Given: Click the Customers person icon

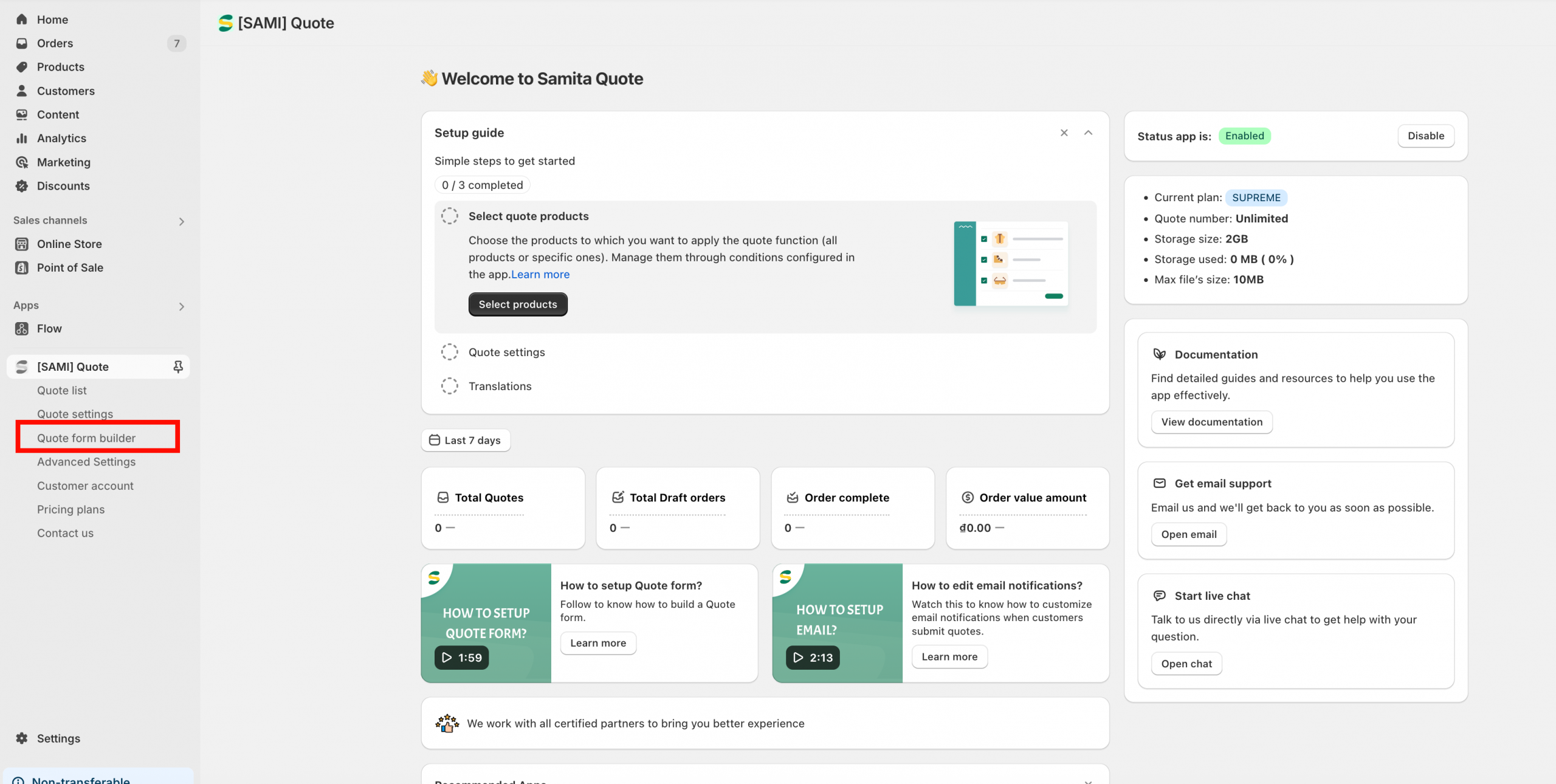Looking at the screenshot, I should pyautogui.click(x=22, y=91).
